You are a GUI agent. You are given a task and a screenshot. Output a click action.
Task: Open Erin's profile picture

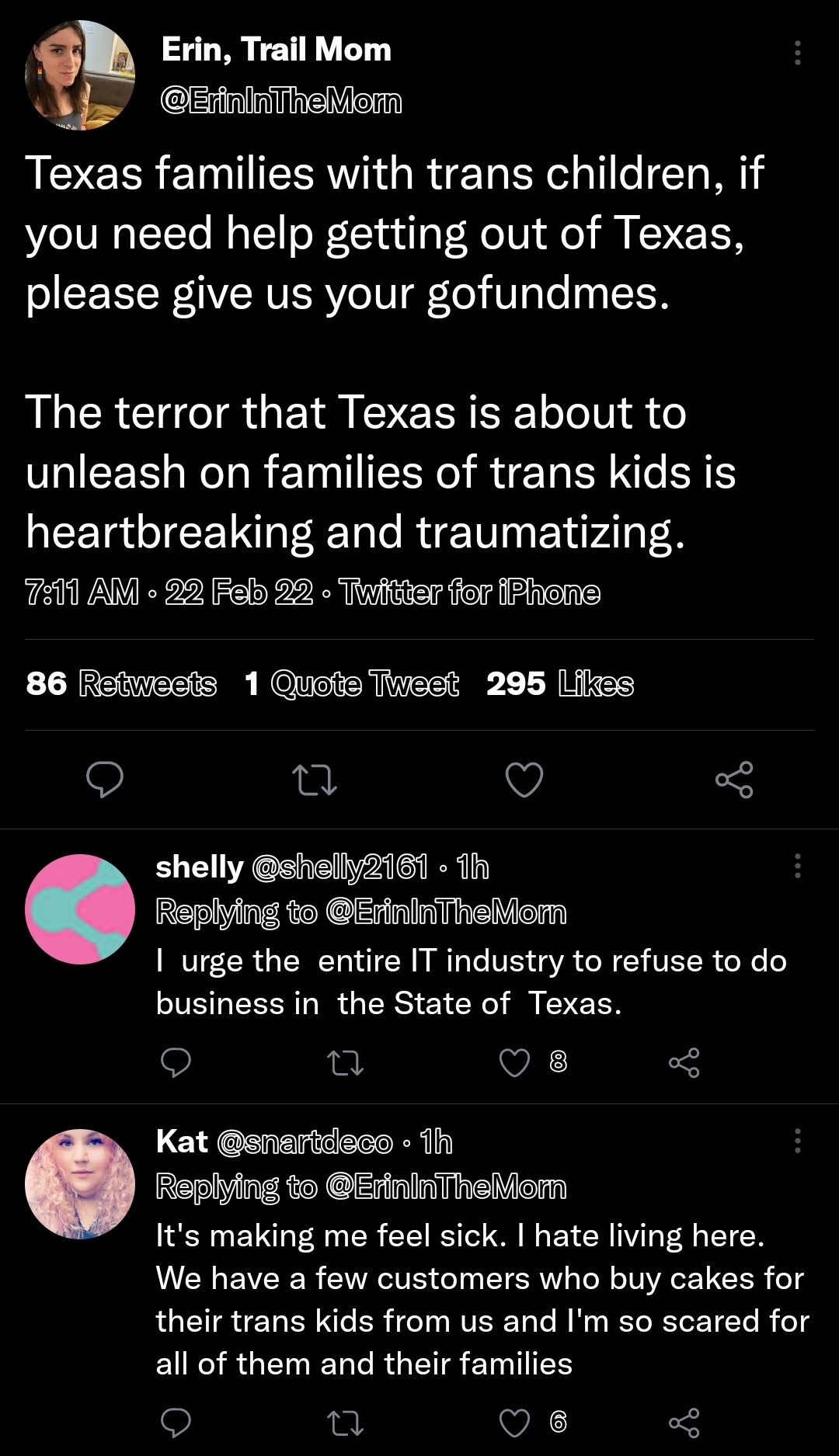coord(80,75)
